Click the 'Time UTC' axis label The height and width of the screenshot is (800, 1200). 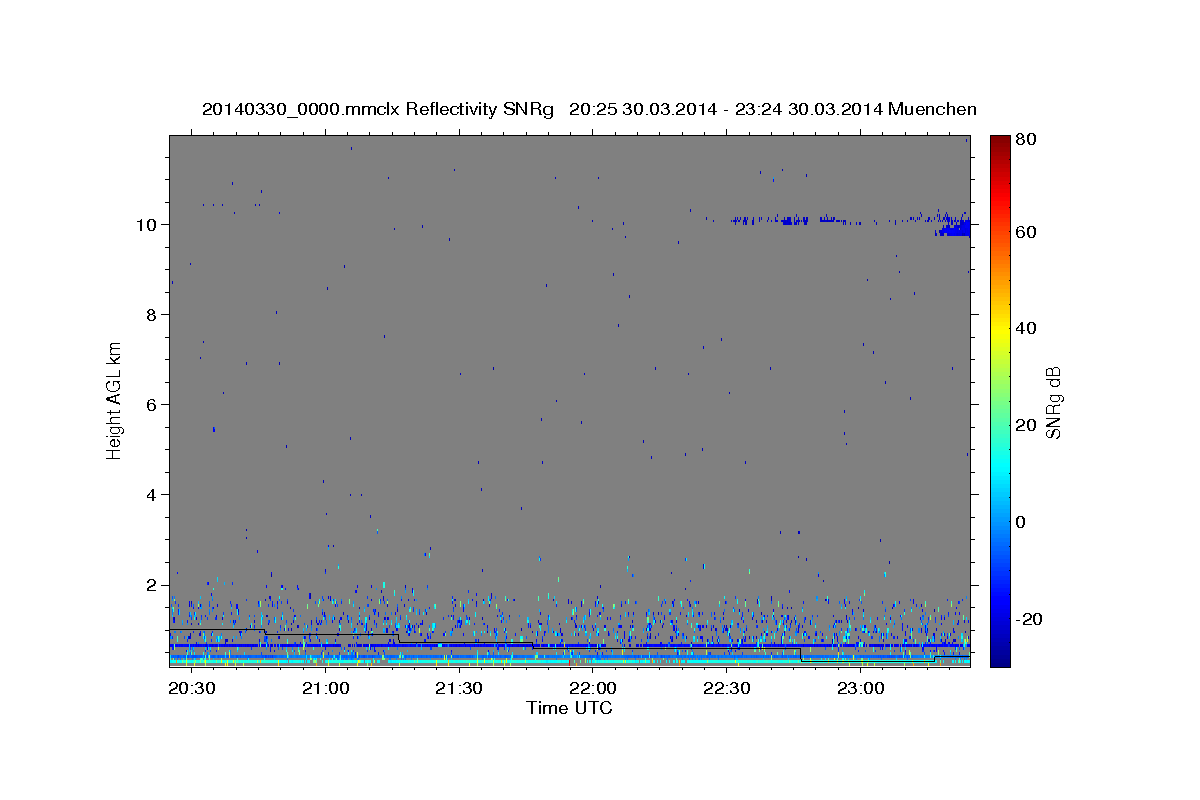569,708
